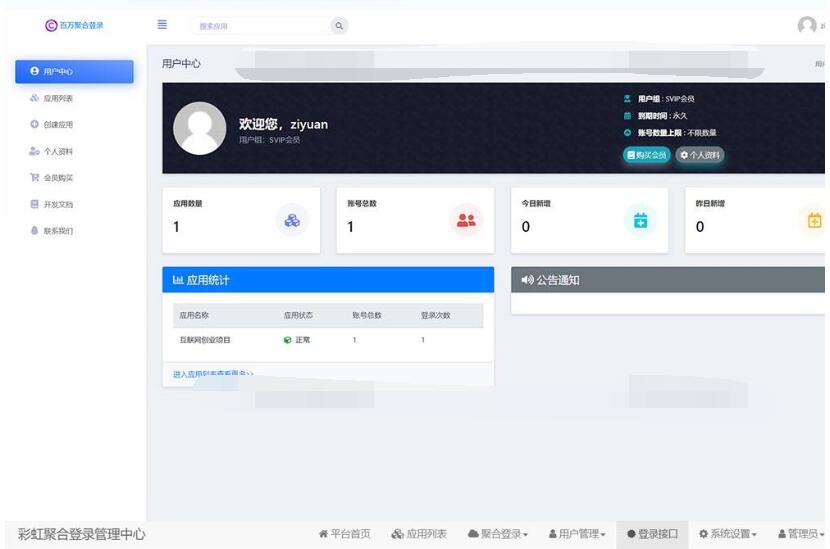Click the 欢迎您, ziyuan greeting text
Viewport: 830px width, 549px height.
click(x=283, y=124)
